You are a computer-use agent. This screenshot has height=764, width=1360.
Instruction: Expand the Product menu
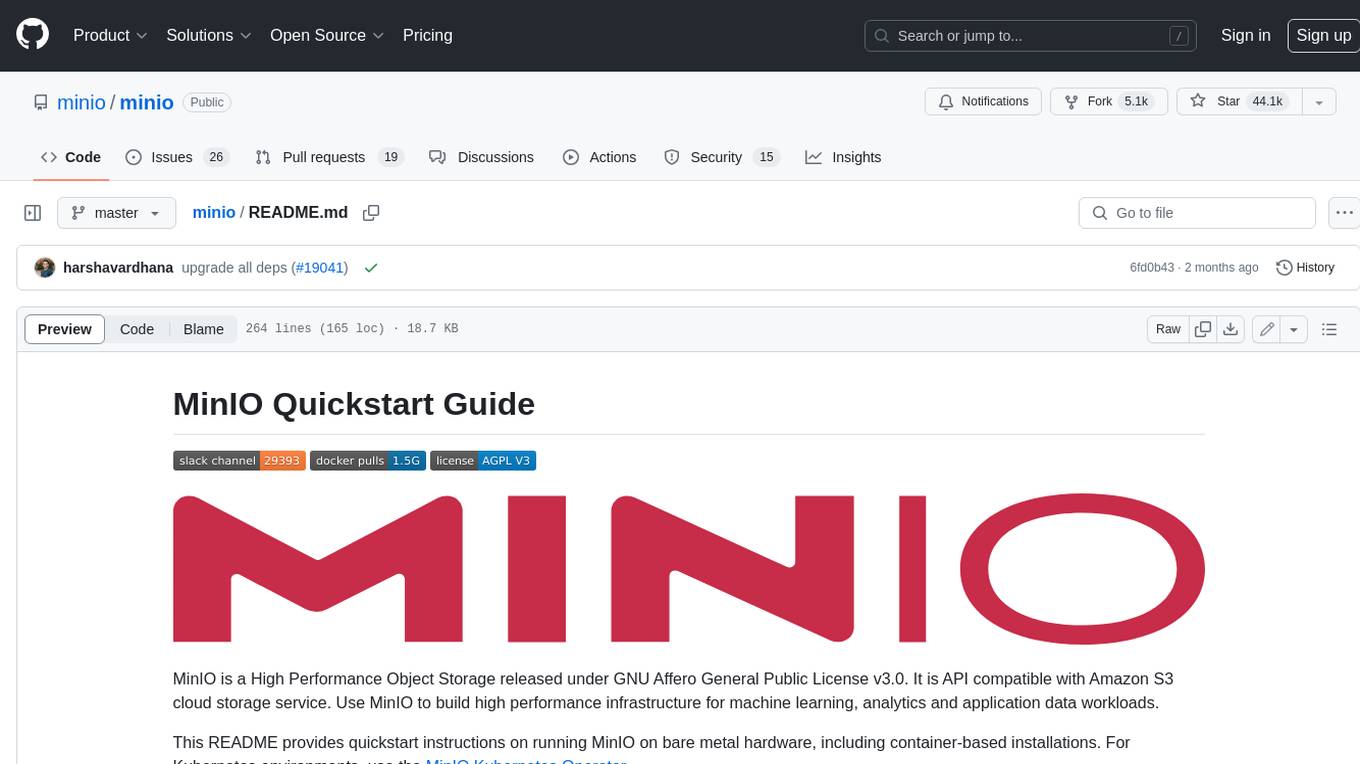[110, 35]
